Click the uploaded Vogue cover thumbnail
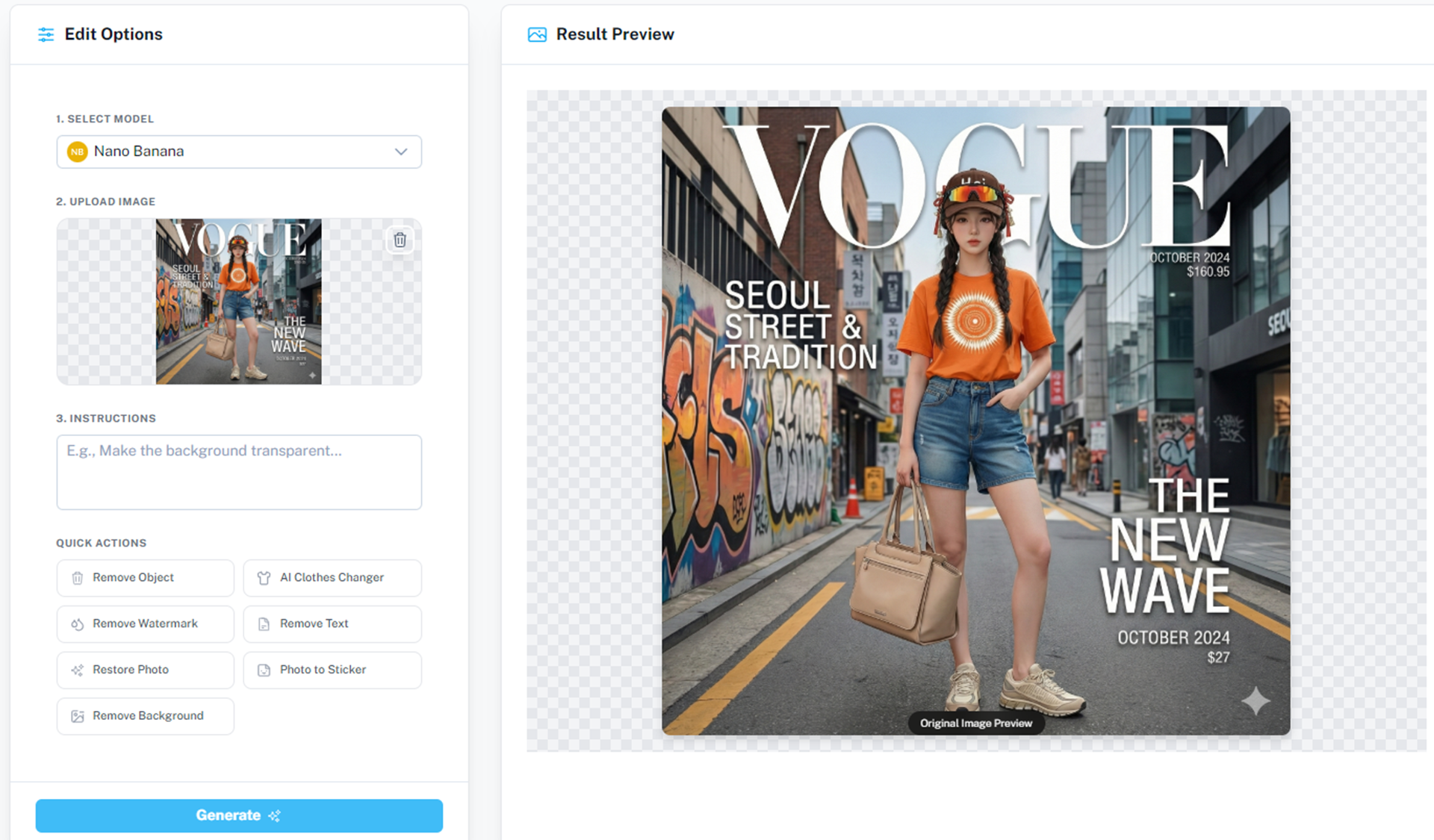 pos(238,302)
